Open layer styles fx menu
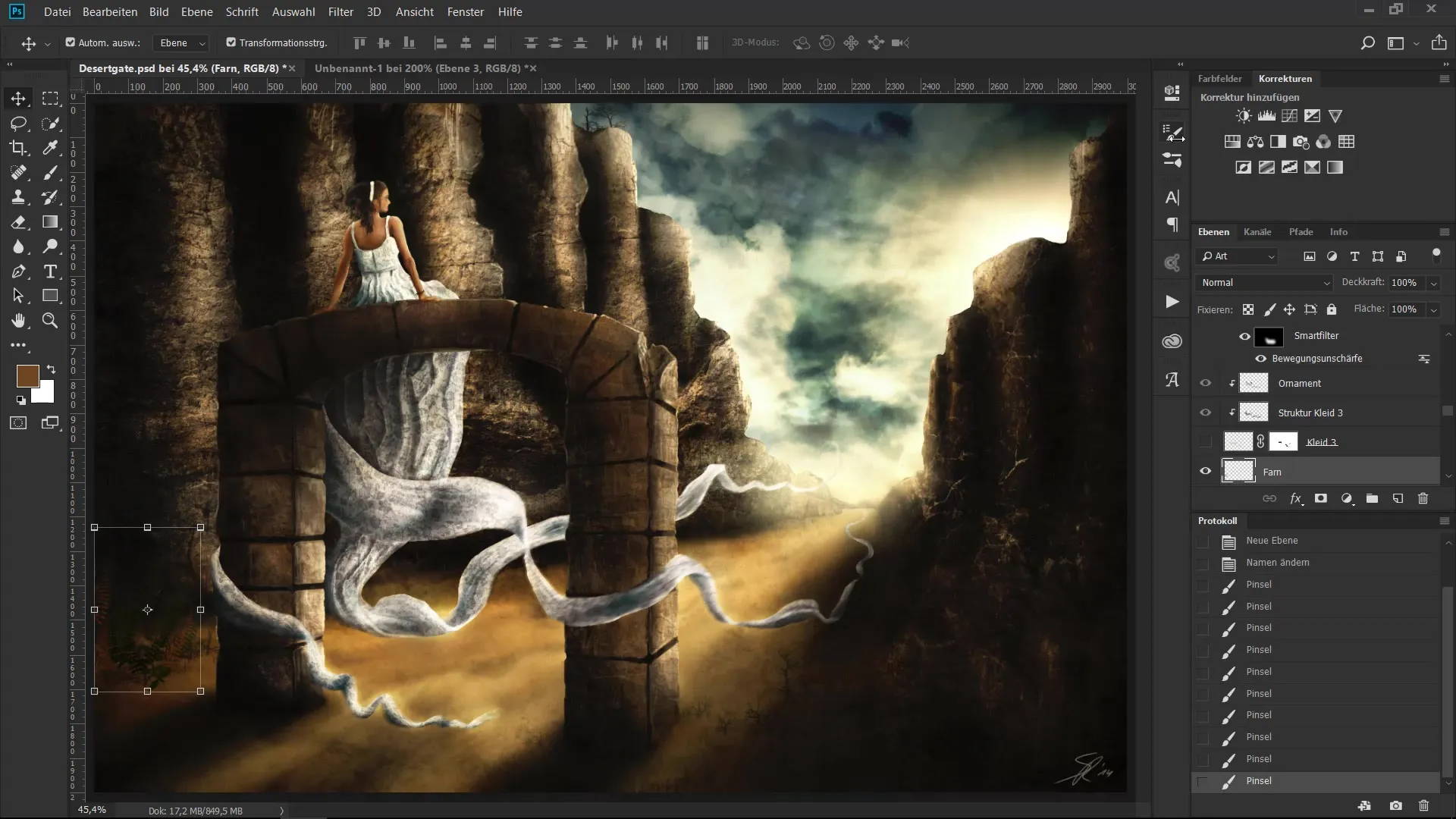1456x819 pixels. coord(1296,498)
